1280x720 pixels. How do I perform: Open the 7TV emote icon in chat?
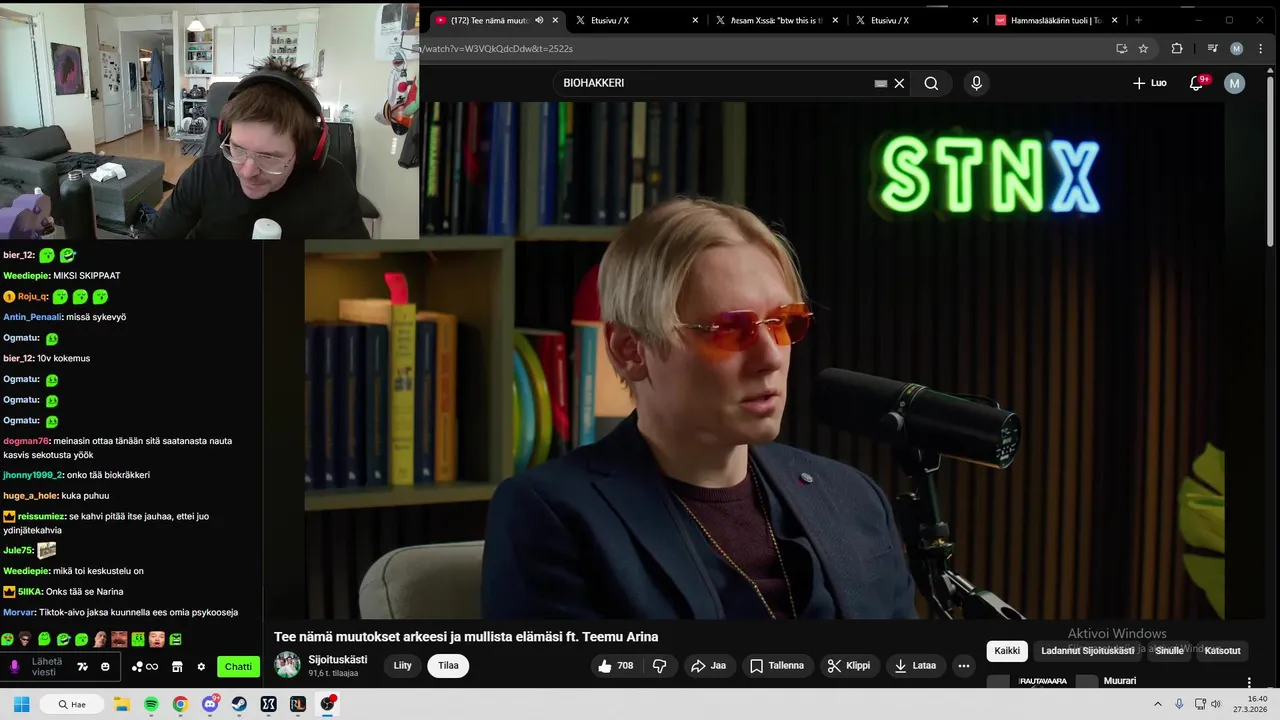[x=83, y=667]
